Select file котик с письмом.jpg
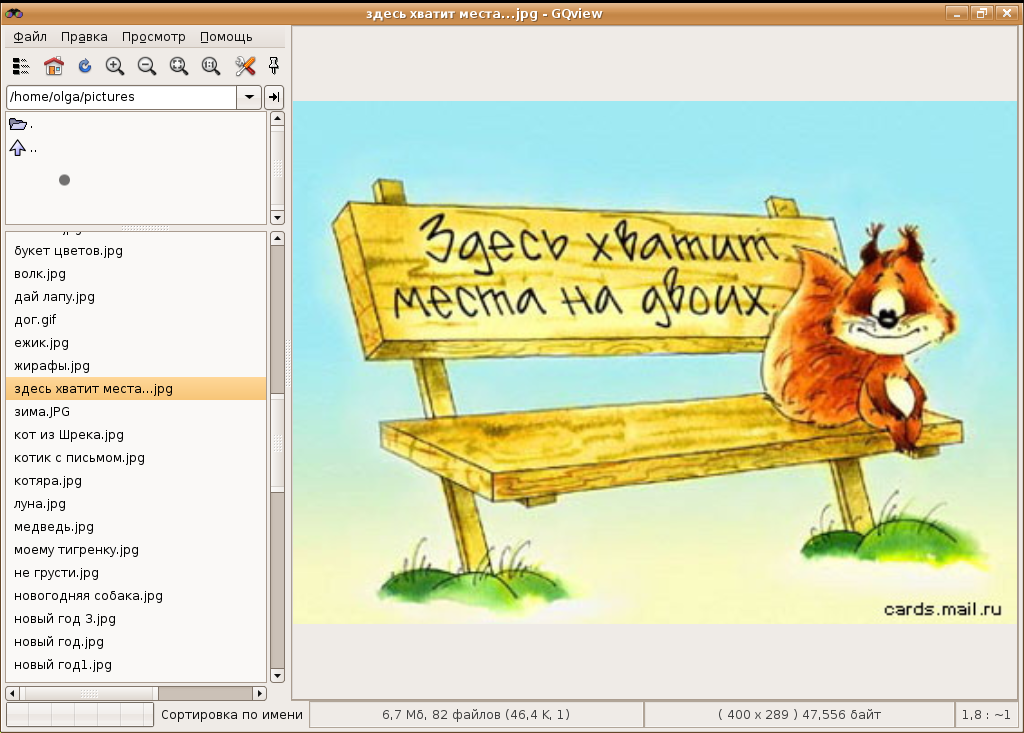This screenshot has width=1024, height=733. tap(136, 458)
